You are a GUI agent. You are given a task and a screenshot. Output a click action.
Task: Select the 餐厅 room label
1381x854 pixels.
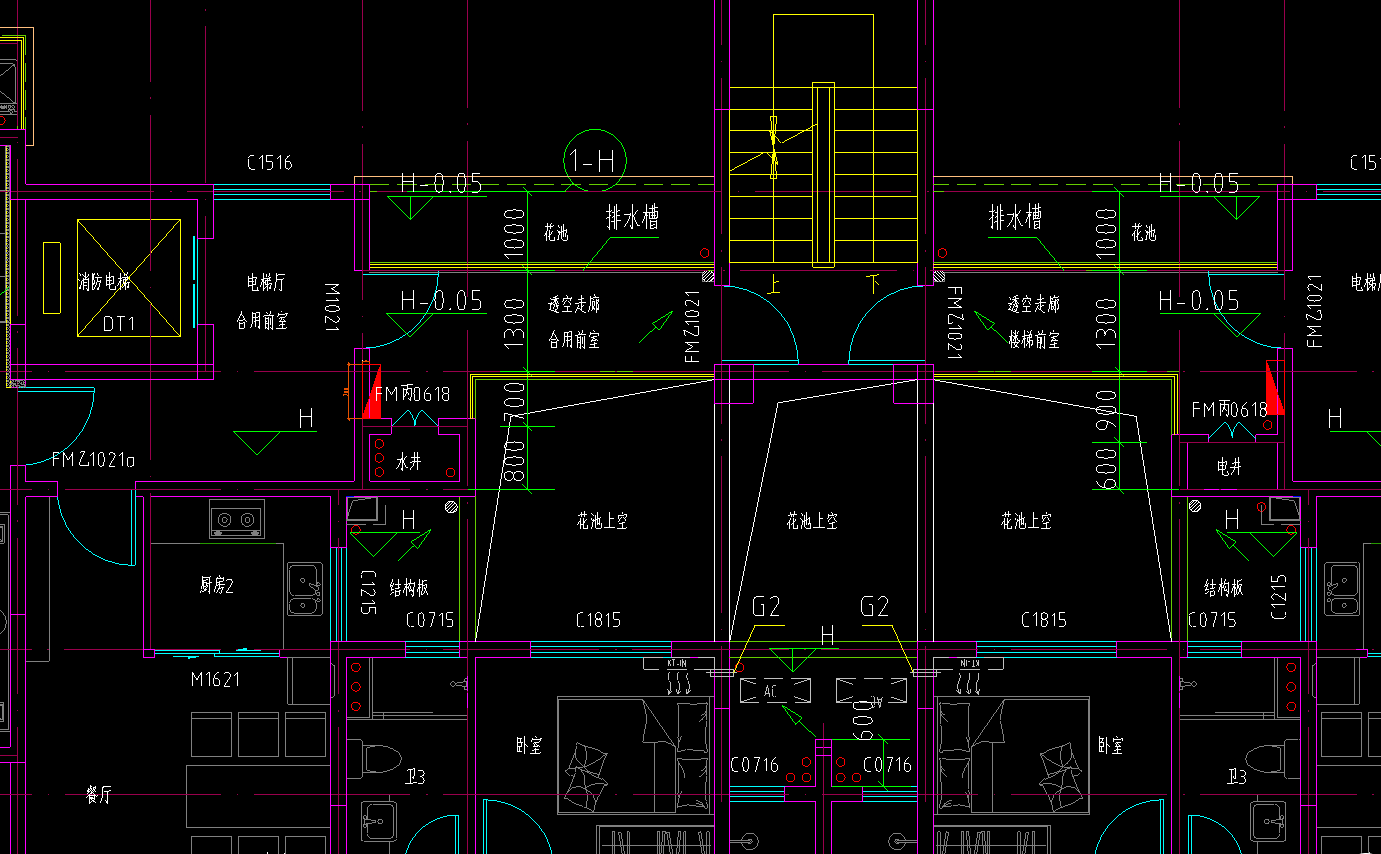tap(99, 796)
